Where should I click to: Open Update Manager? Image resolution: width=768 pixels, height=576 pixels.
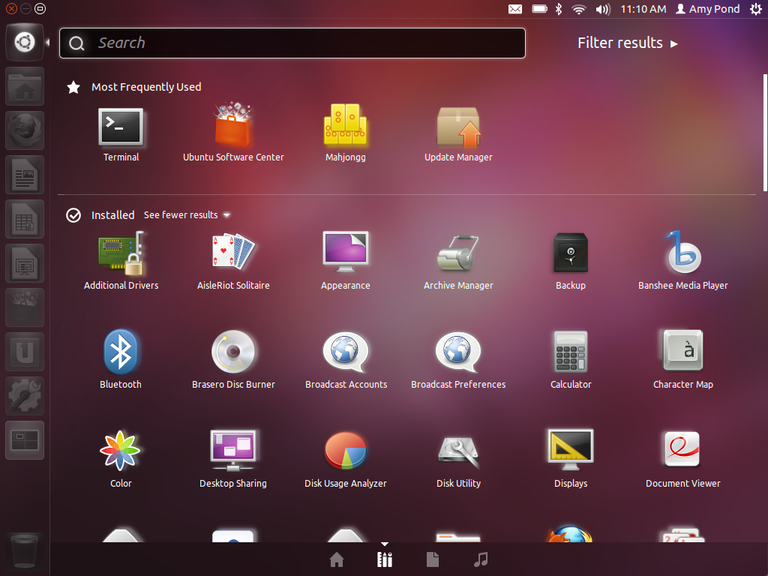tap(458, 127)
